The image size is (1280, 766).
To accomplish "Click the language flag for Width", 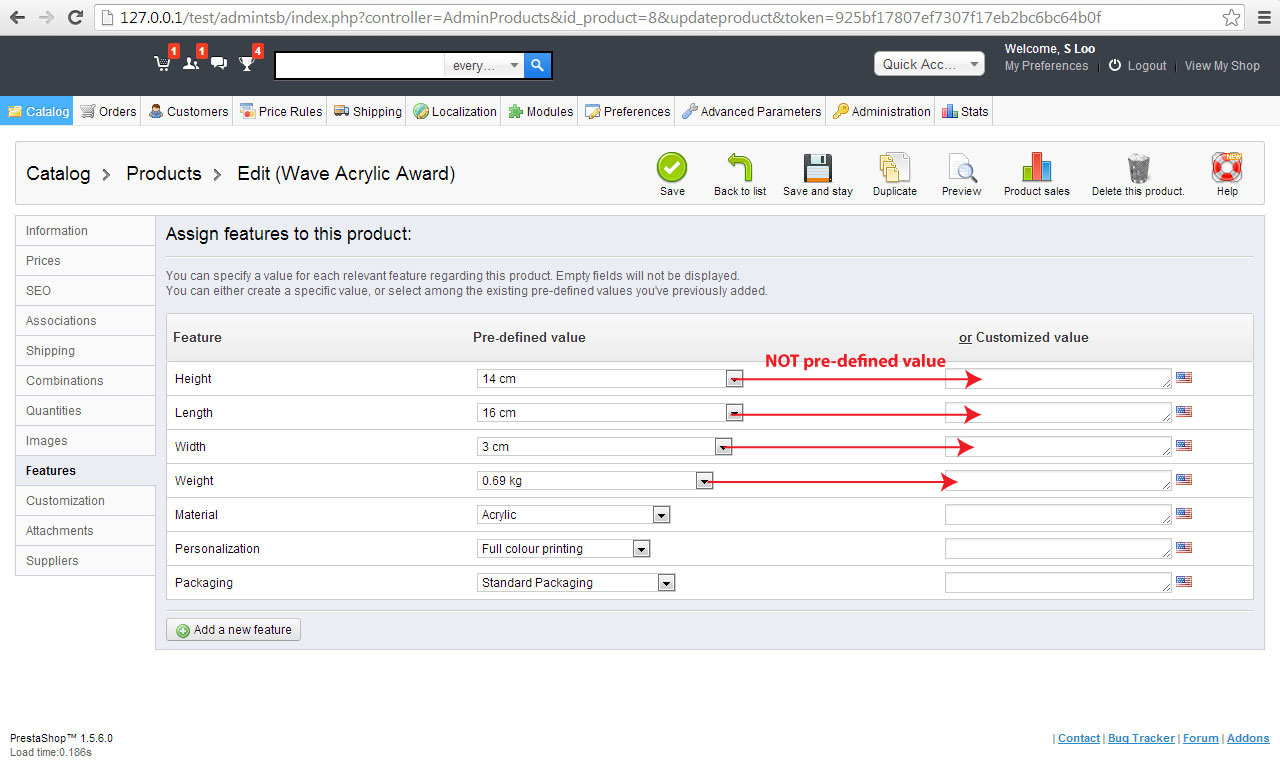I will [x=1184, y=446].
